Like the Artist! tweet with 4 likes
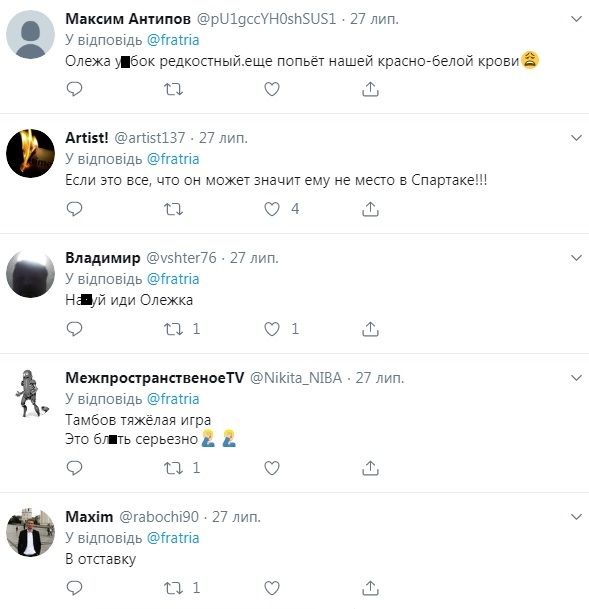589x609 pixels. tap(272, 209)
